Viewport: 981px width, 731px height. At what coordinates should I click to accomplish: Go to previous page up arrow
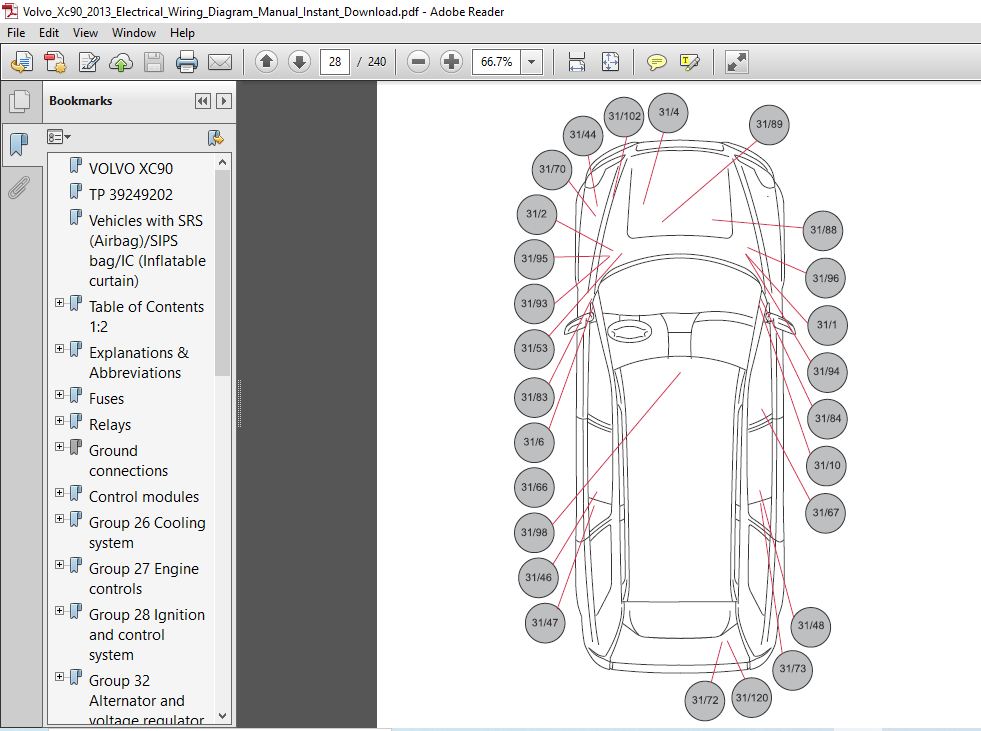tap(267, 61)
